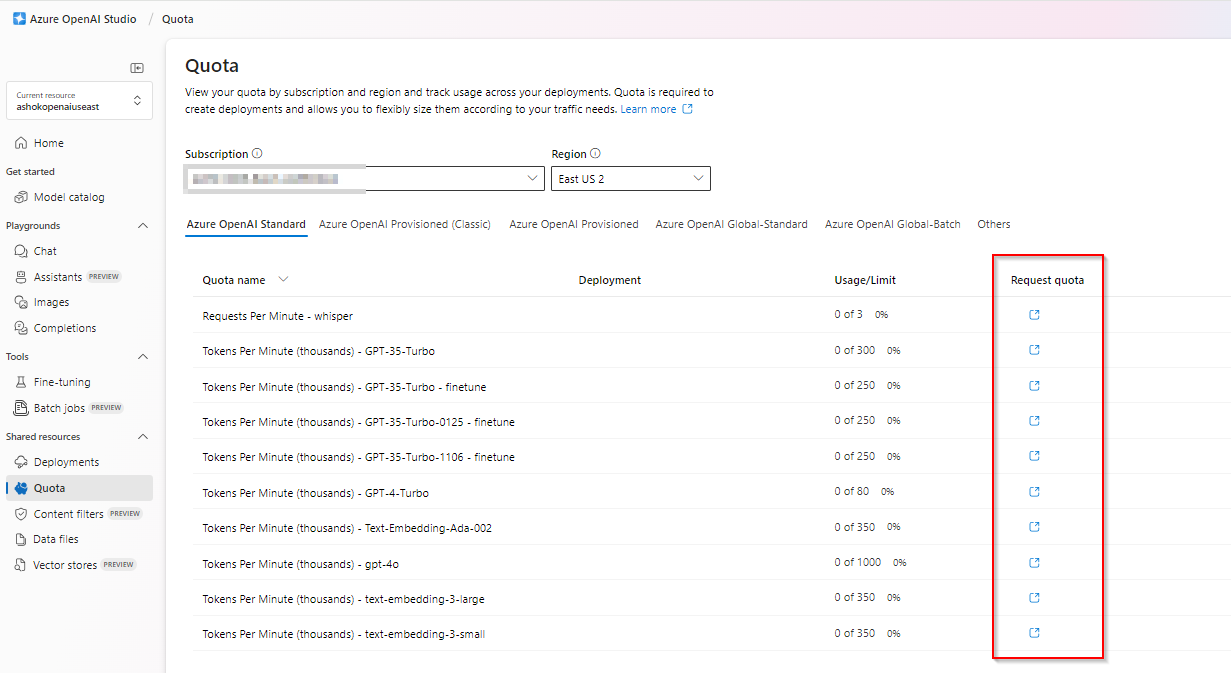Click the Fine-tuning flask icon
Image resolution: width=1231 pixels, height=673 pixels.
pos(21,382)
